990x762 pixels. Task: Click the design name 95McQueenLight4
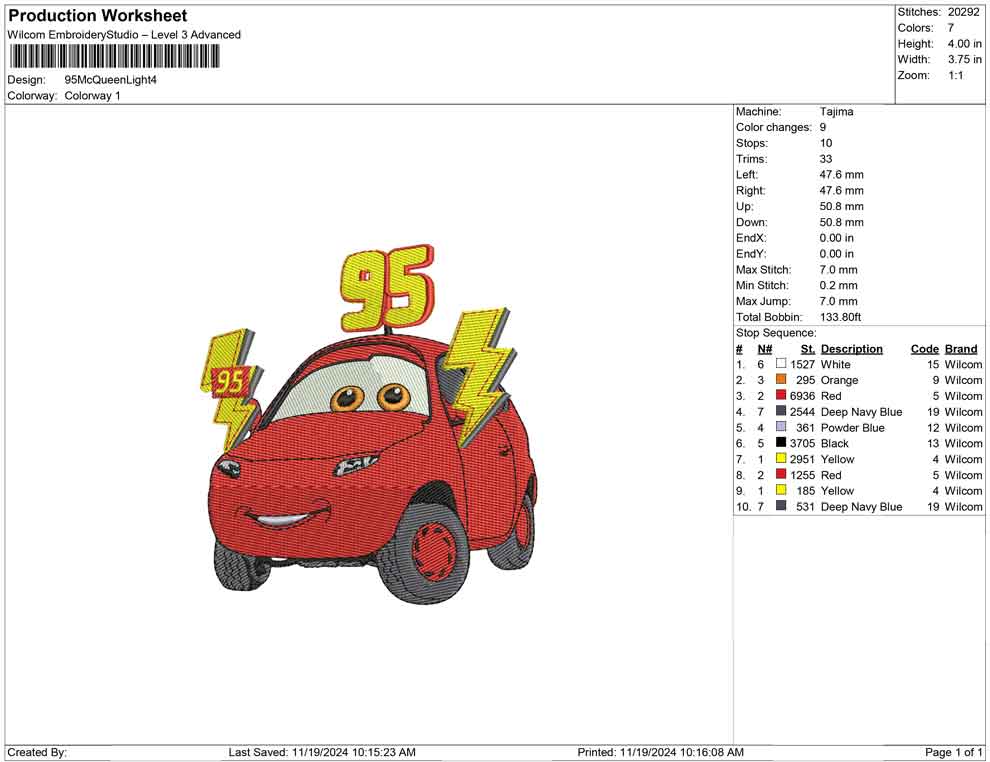(110, 80)
